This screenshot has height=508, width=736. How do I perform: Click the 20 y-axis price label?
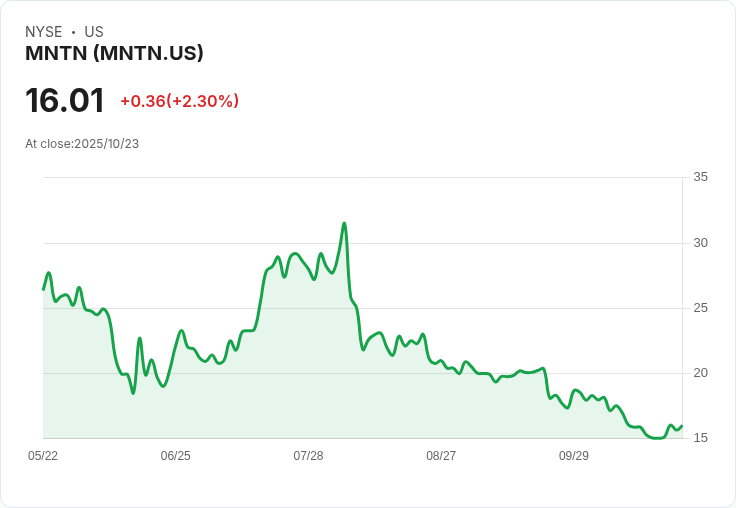(701, 373)
